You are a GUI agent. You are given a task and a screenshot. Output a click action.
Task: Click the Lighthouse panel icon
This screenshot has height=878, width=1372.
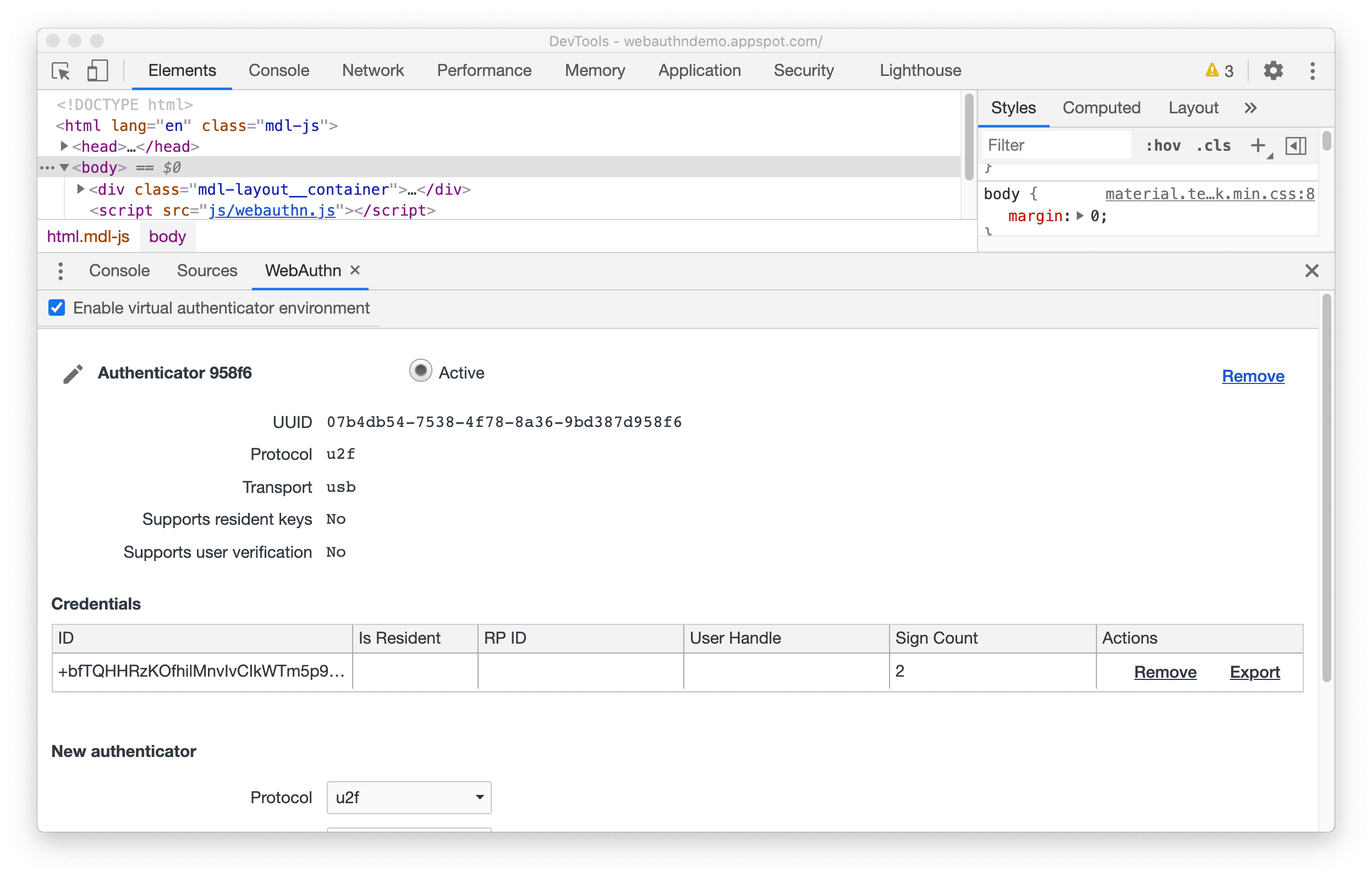[921, 70]
